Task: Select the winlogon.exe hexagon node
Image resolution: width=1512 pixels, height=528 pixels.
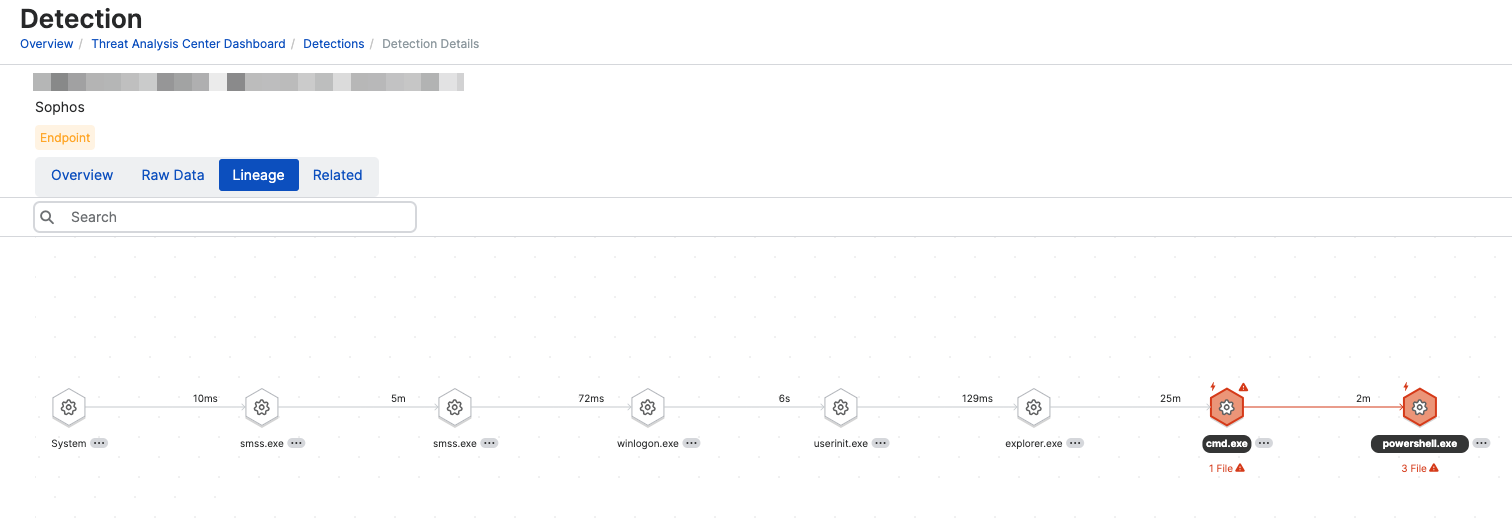Action: tap(648, 407)
